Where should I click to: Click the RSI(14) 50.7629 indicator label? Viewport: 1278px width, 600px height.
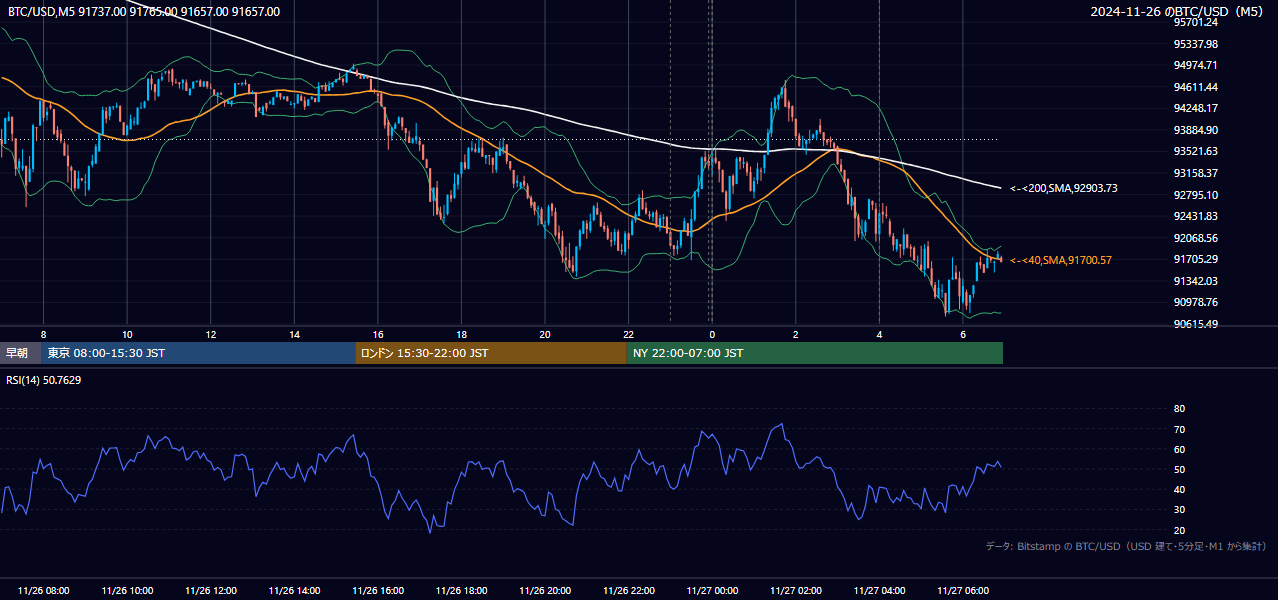(44, 380)
